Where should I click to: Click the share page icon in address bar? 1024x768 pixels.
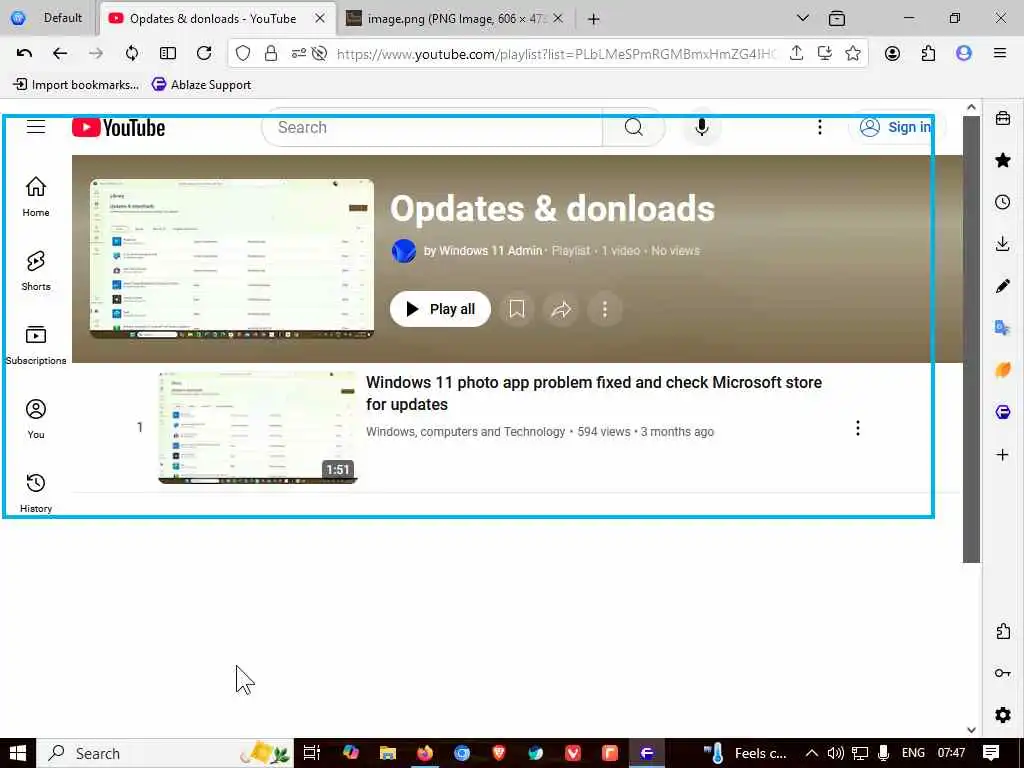796,54
